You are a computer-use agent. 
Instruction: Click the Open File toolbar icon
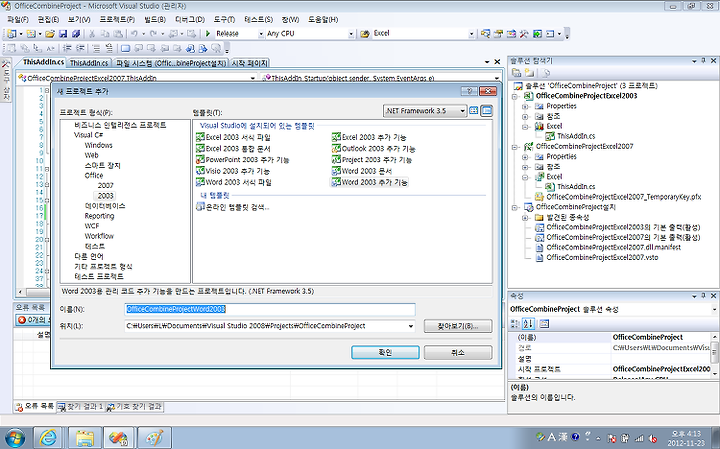tap(50, 34)
